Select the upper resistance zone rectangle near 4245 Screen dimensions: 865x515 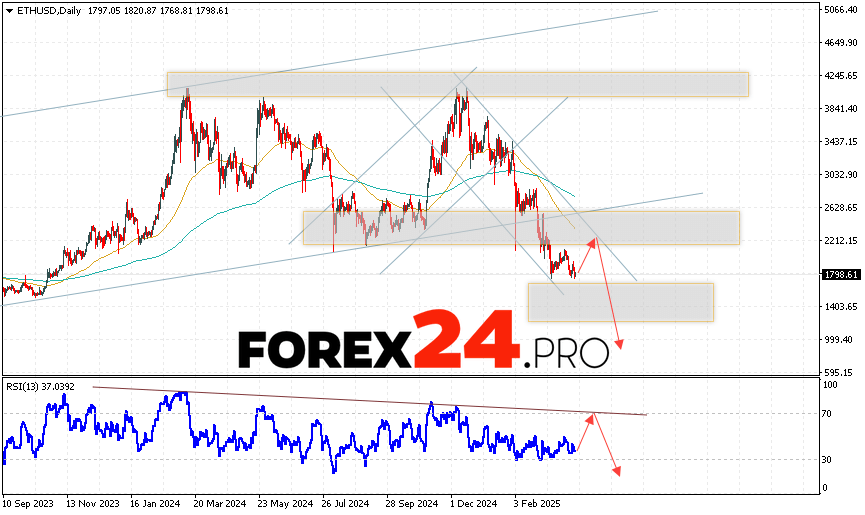(457, 84)
